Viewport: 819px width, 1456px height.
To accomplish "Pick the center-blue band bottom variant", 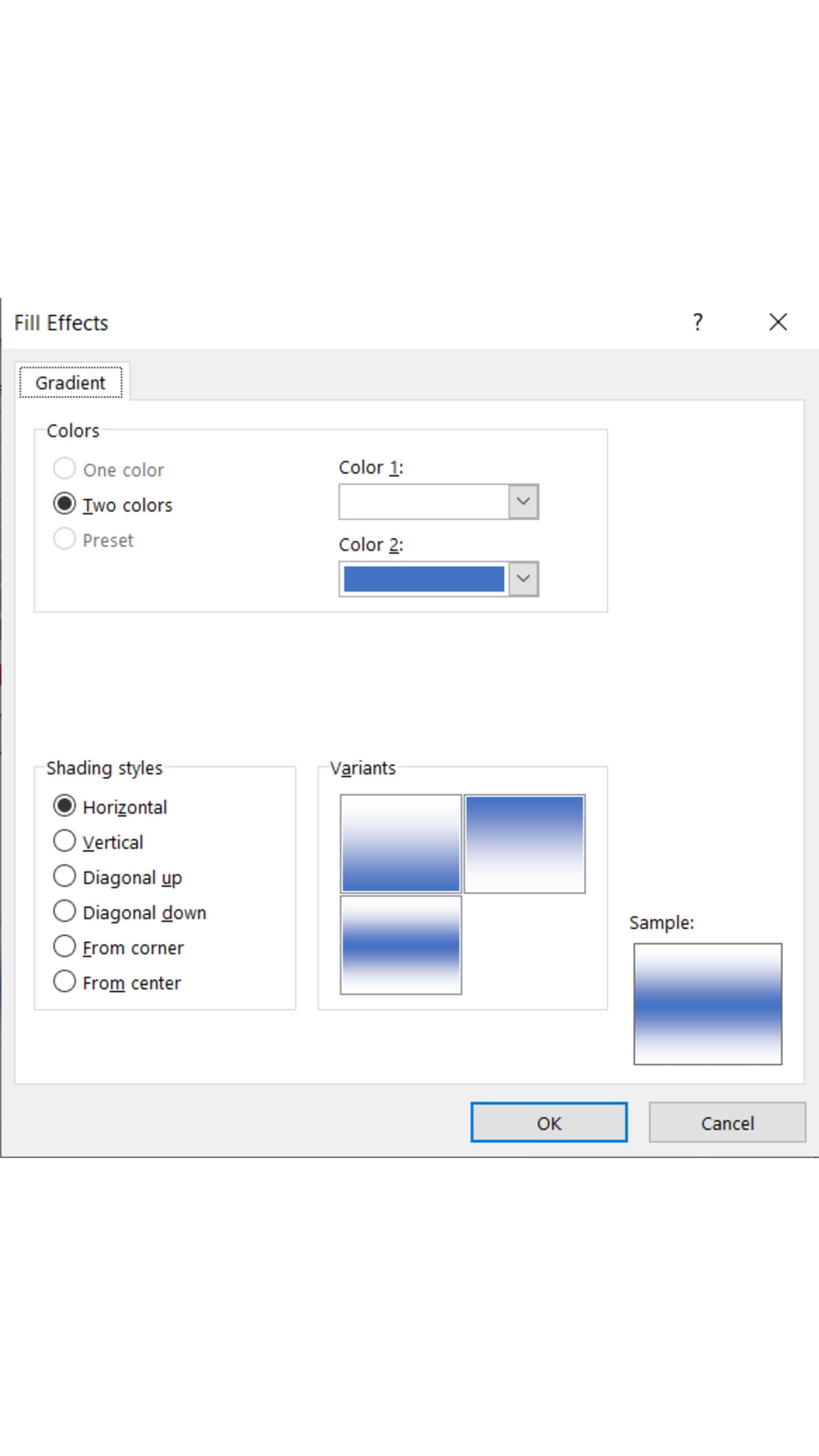I will [x=401, y=945].
